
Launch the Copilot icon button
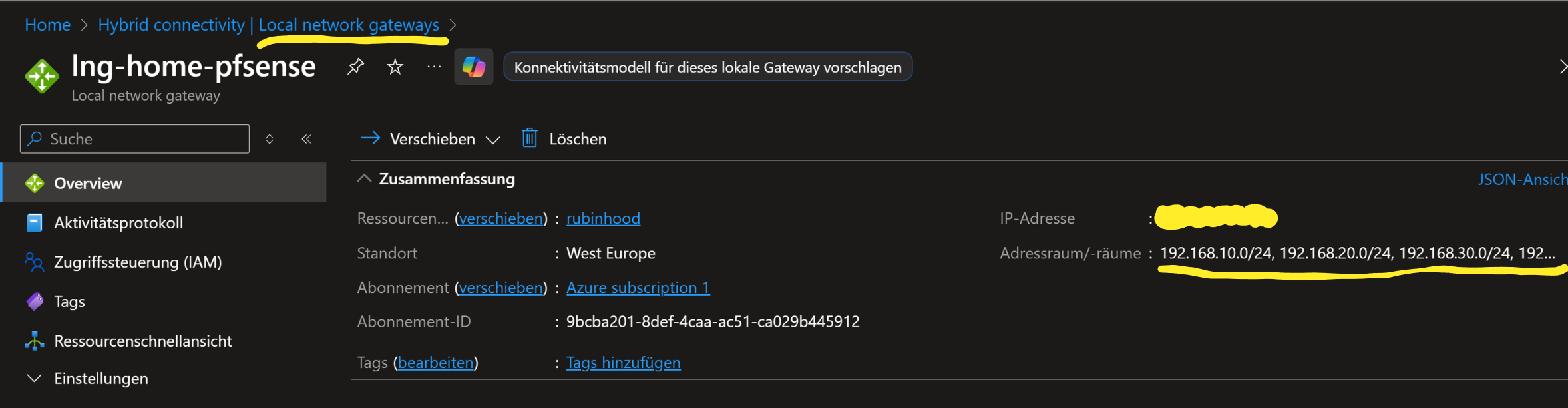point(474,67)
